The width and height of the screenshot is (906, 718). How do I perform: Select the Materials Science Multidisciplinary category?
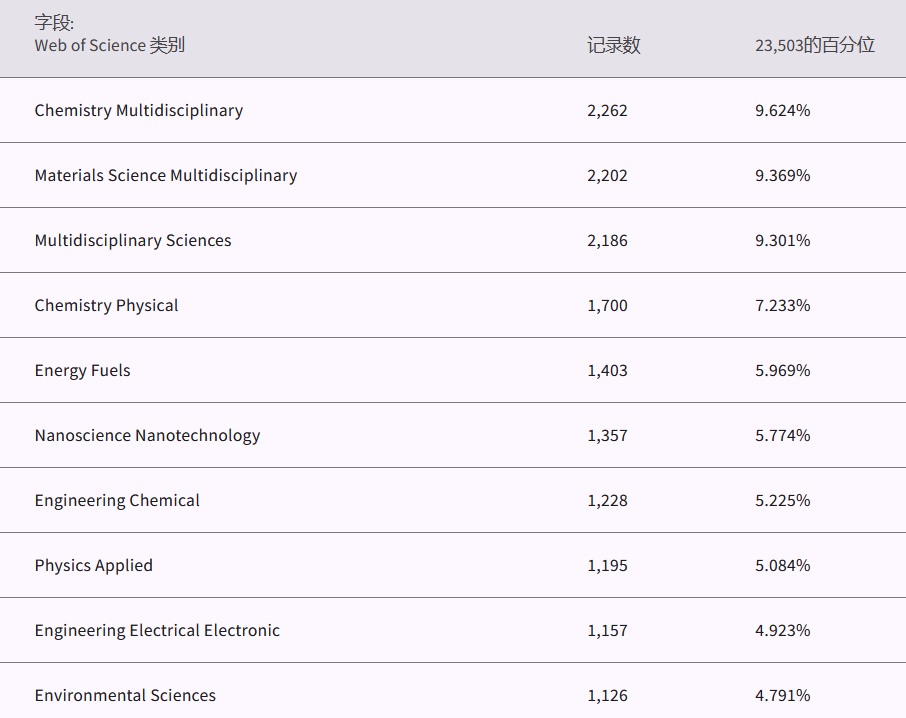pos(165,175)
